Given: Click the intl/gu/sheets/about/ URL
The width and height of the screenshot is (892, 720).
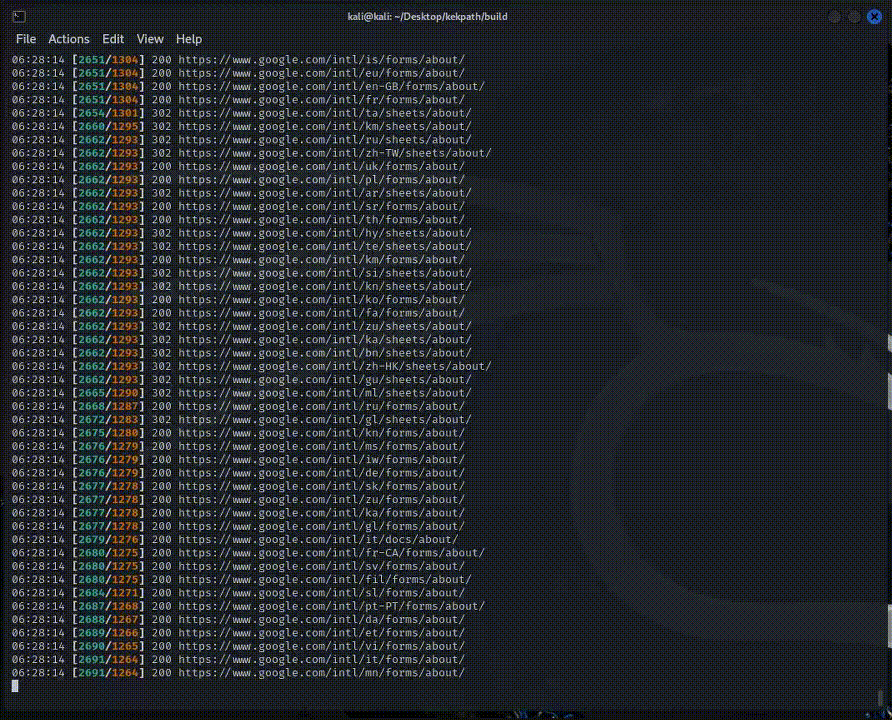Looking at the screenshot, I should coord(325,379).
